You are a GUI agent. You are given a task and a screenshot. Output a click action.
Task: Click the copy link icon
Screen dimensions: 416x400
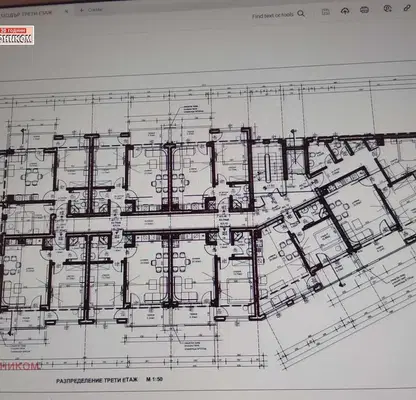pos(407,8)
